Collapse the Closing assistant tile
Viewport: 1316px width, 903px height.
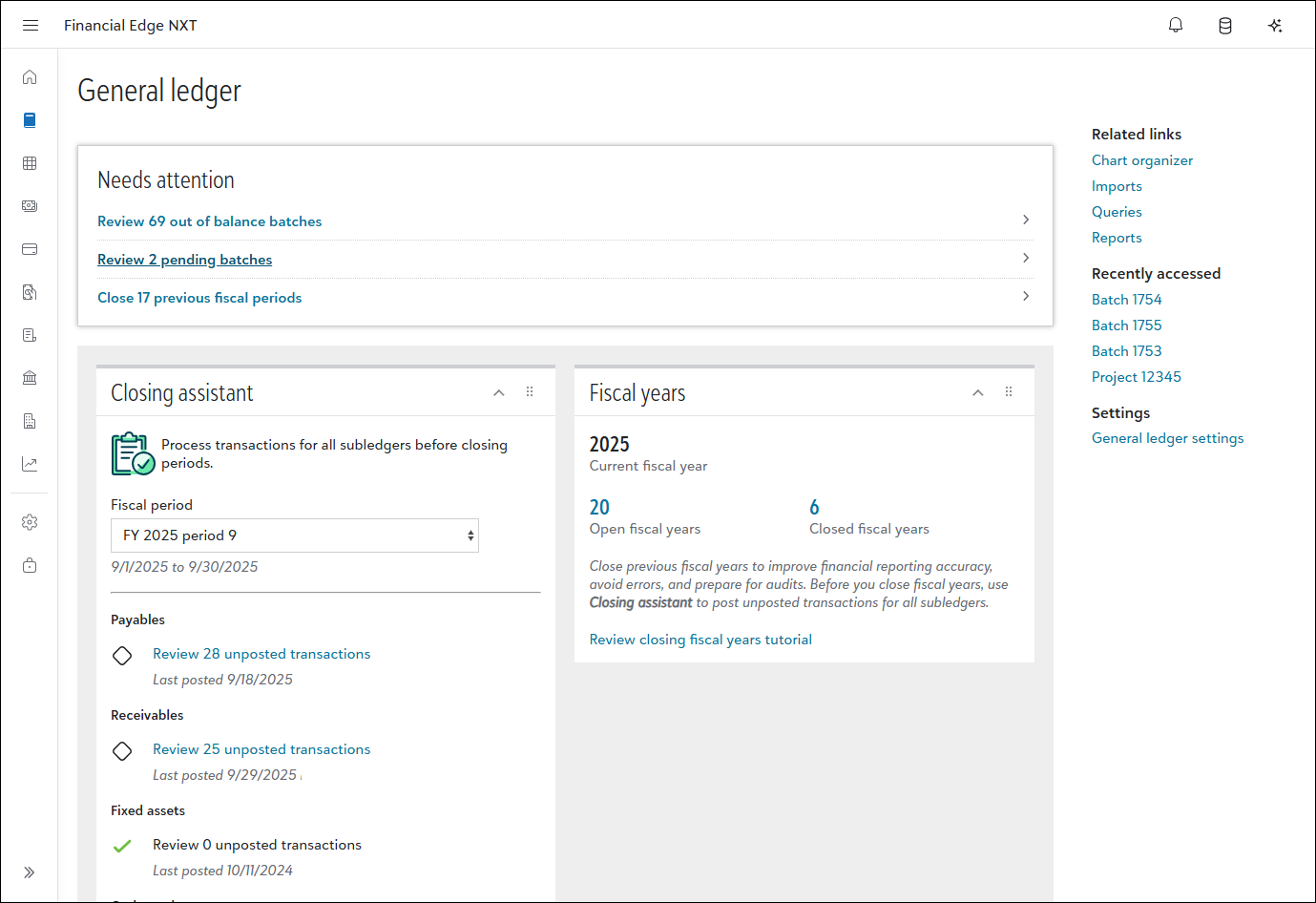(x=499, y=393)
